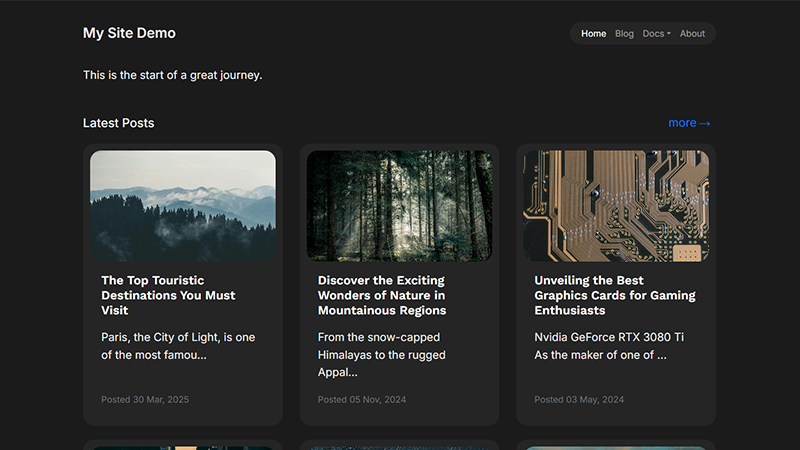This screenshot has width=800, height=450.
Task: Open 'The Top Touristic Destinations You Must Visit'
Action: pyautogui.click(x=168, y=295)
